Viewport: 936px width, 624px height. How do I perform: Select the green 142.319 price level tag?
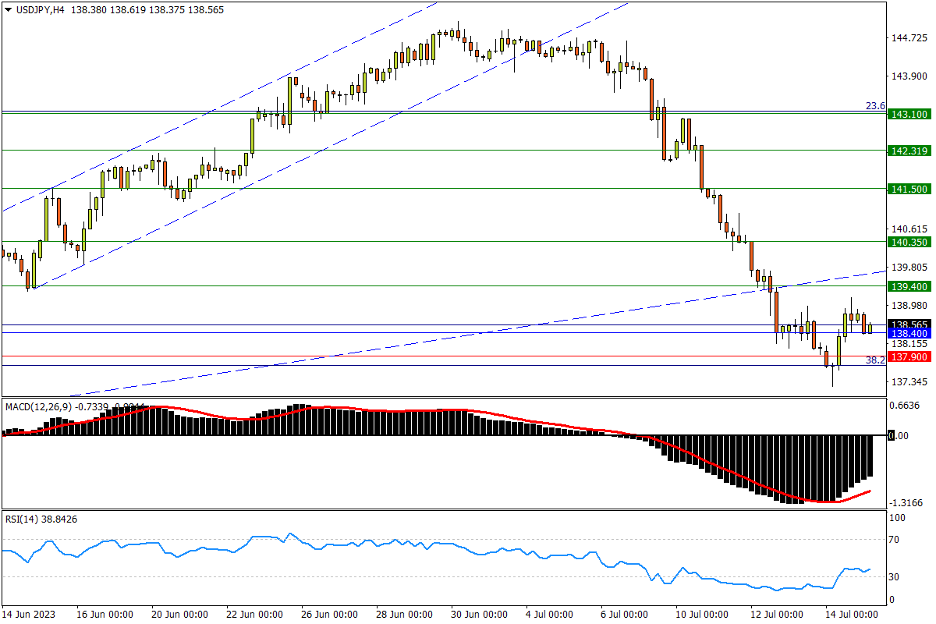[x=909, y=151]
